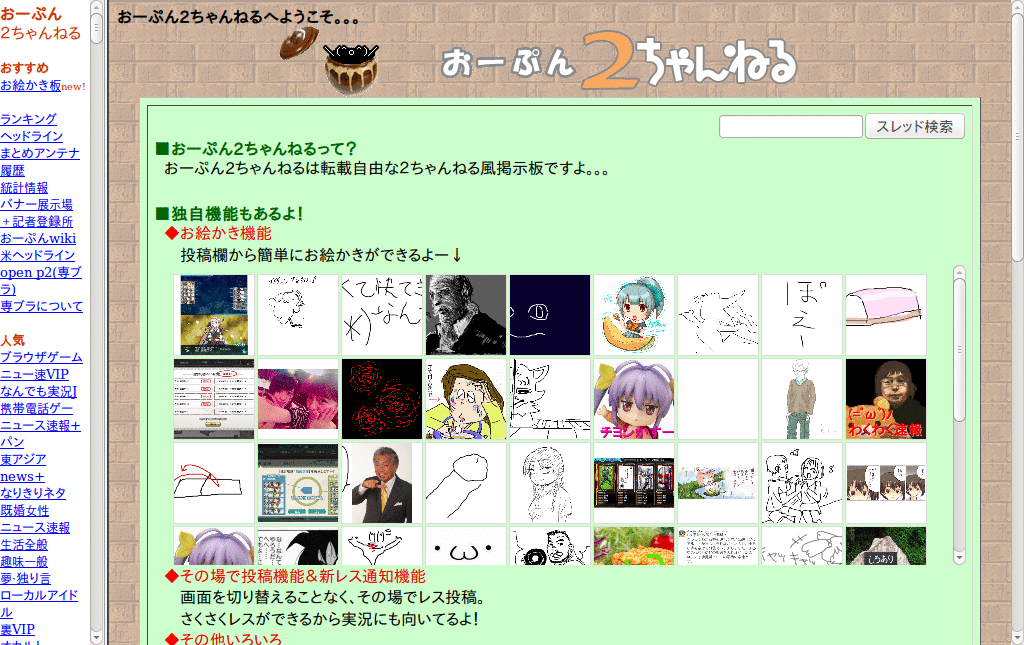This screenshot has width=1024, height=645.
Task: Open なんでも実況J board link
Action: (39, 391)
